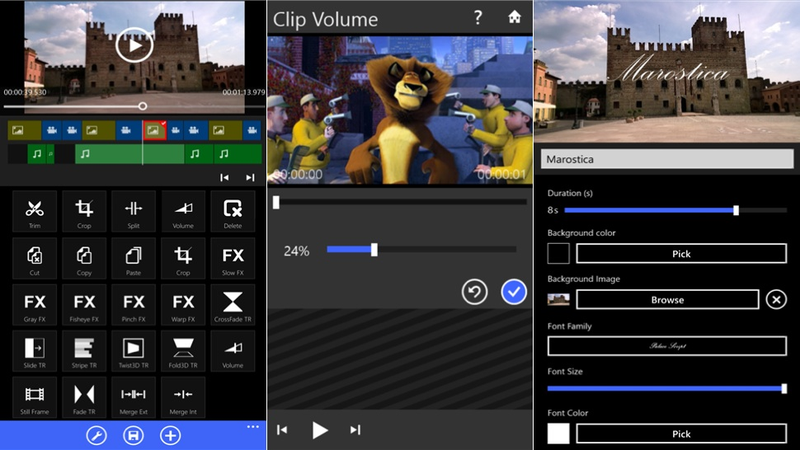Image resolution: width=800 pixels, height=450 pixels.
Task: Apply the Fisheye FX effect
Action: pyautogui.click(x=84, y=305)
